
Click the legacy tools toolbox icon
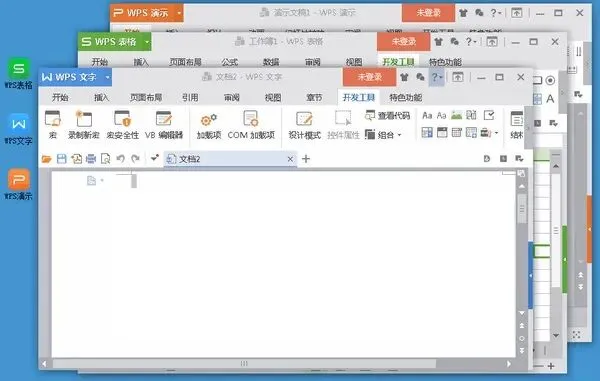click(486, 133)
